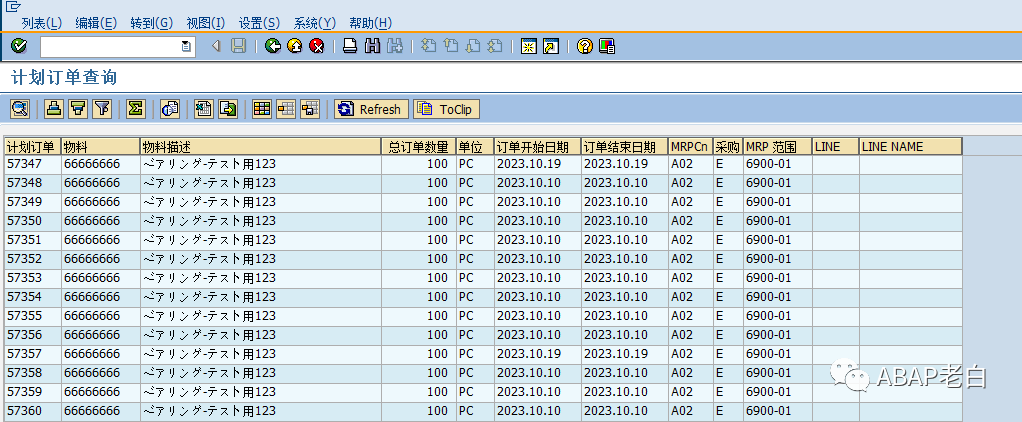Select the 订单结束日期 column header
The width and height of the screenshot is (1022, 422).
(625, 147)
